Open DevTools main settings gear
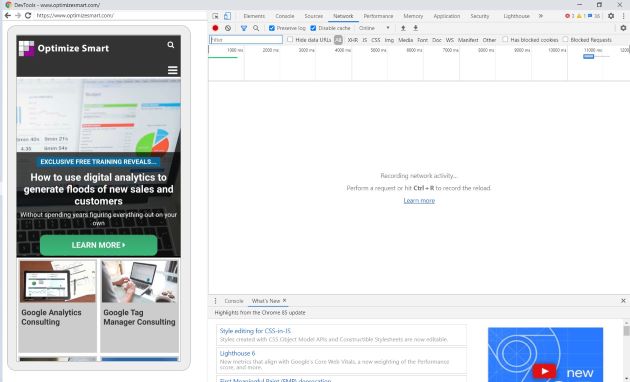The height and width of the screenshot is (382, 630). (611, 16)
